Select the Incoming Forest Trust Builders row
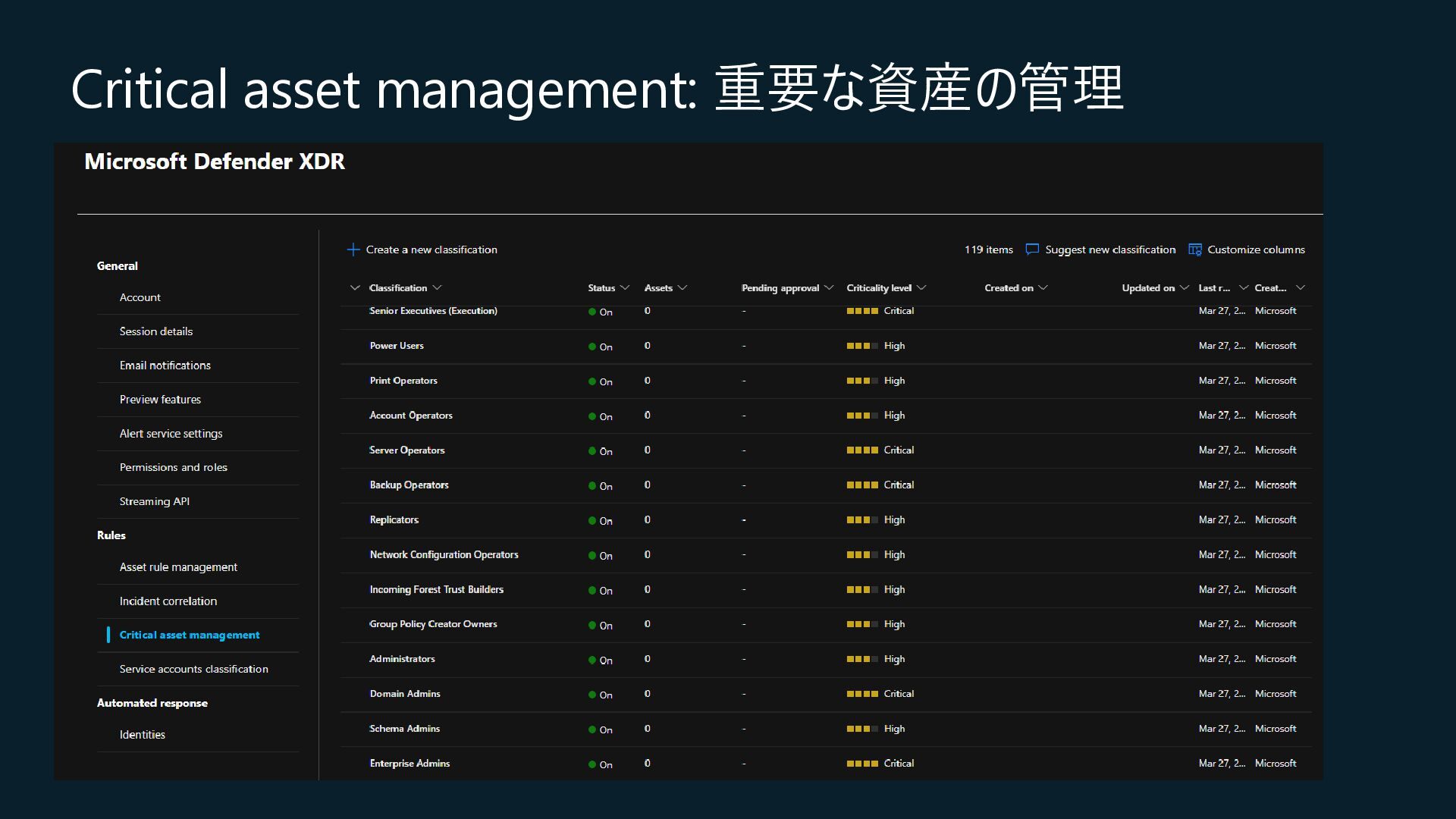The height and width of the screenshot is (819, 1456). tap(436, 589)
